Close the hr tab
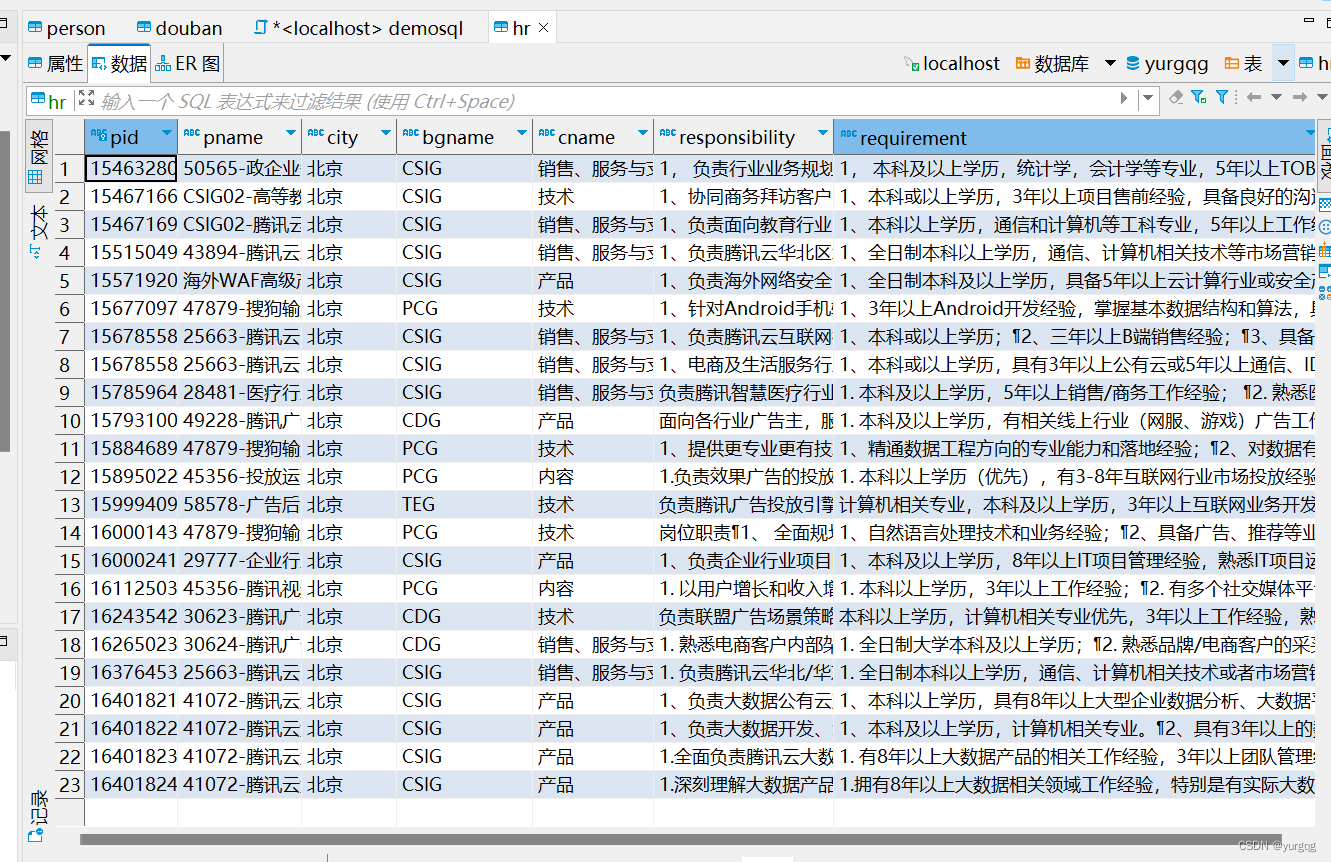 point(543,28)
